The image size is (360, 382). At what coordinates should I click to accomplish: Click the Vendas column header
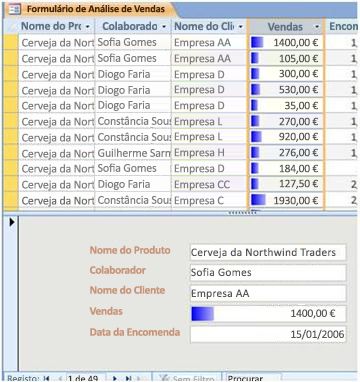point(286,27)
